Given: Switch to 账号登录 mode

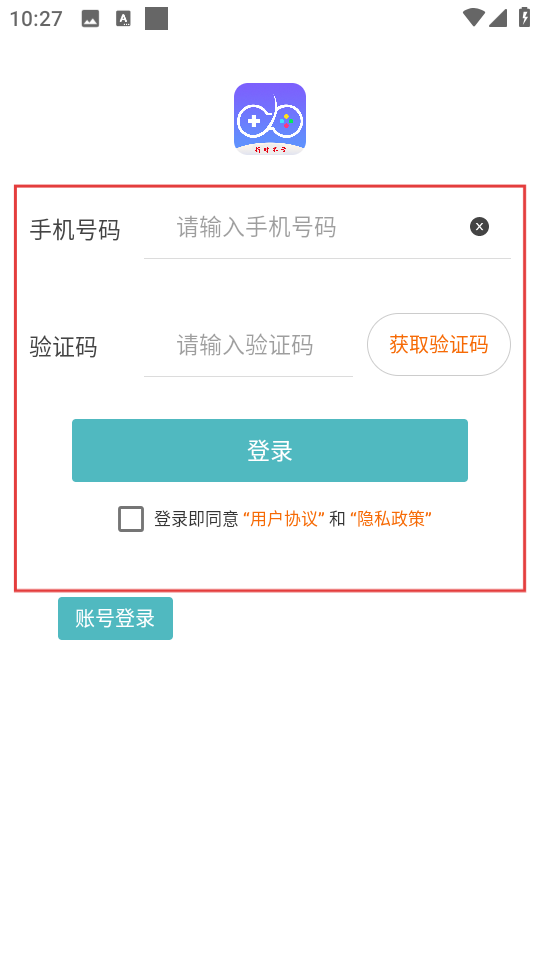Looking at the screenshot, I should (x=115, y=618).
